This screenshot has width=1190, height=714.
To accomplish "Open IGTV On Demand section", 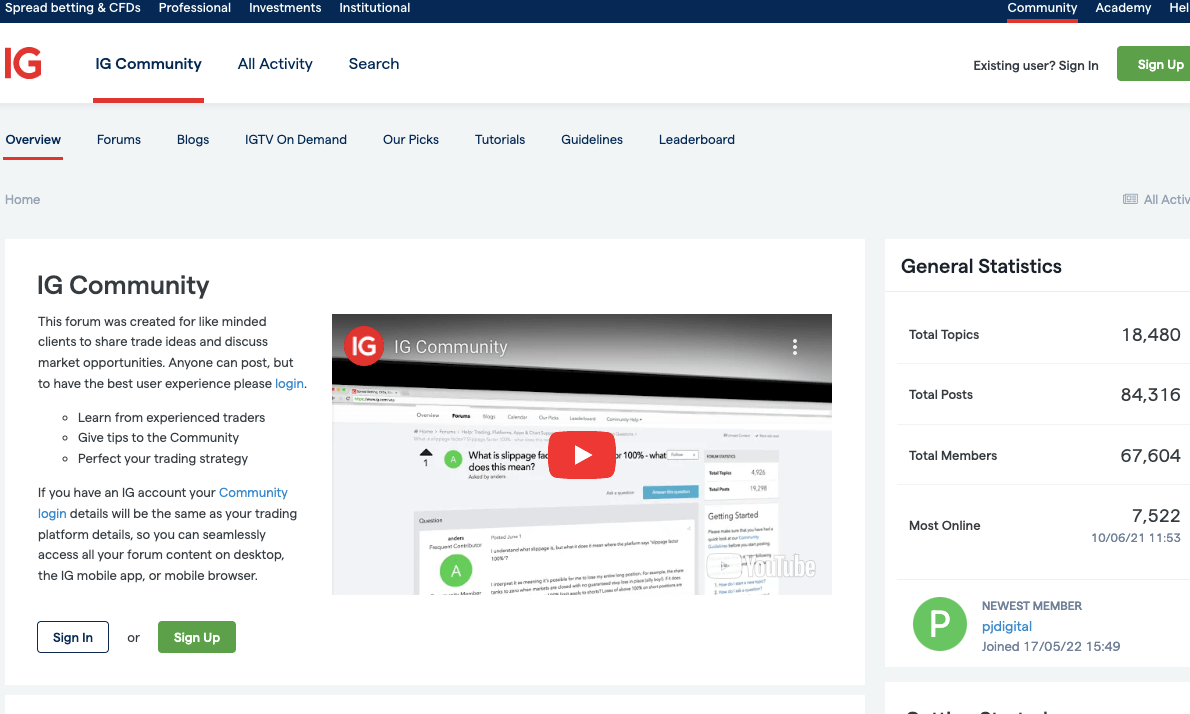I will [x=295, y=140].
